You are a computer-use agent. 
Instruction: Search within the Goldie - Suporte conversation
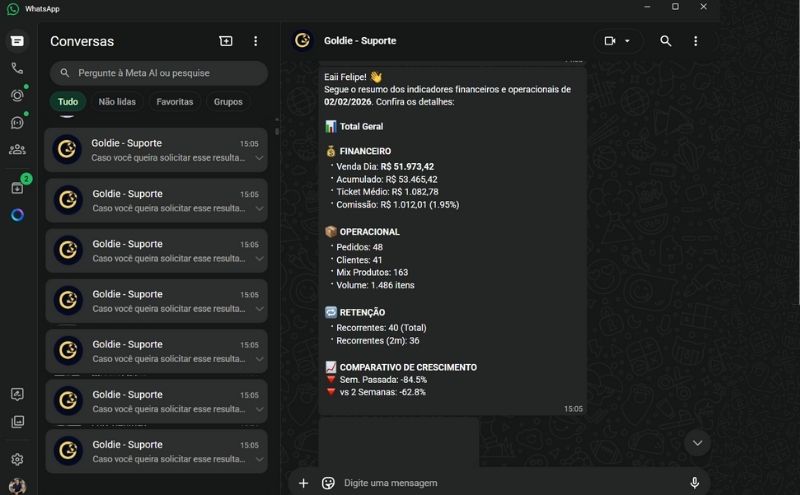(x=666, y=41)
